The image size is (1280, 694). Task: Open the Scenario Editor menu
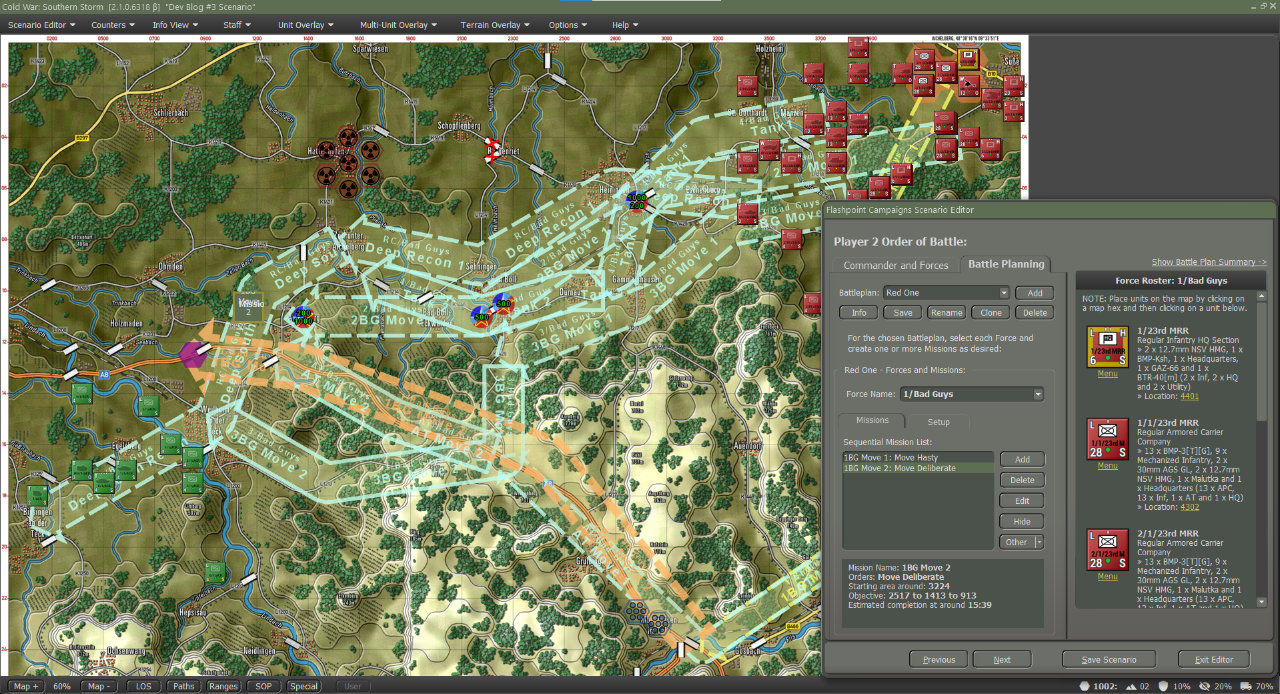(43, 24)
